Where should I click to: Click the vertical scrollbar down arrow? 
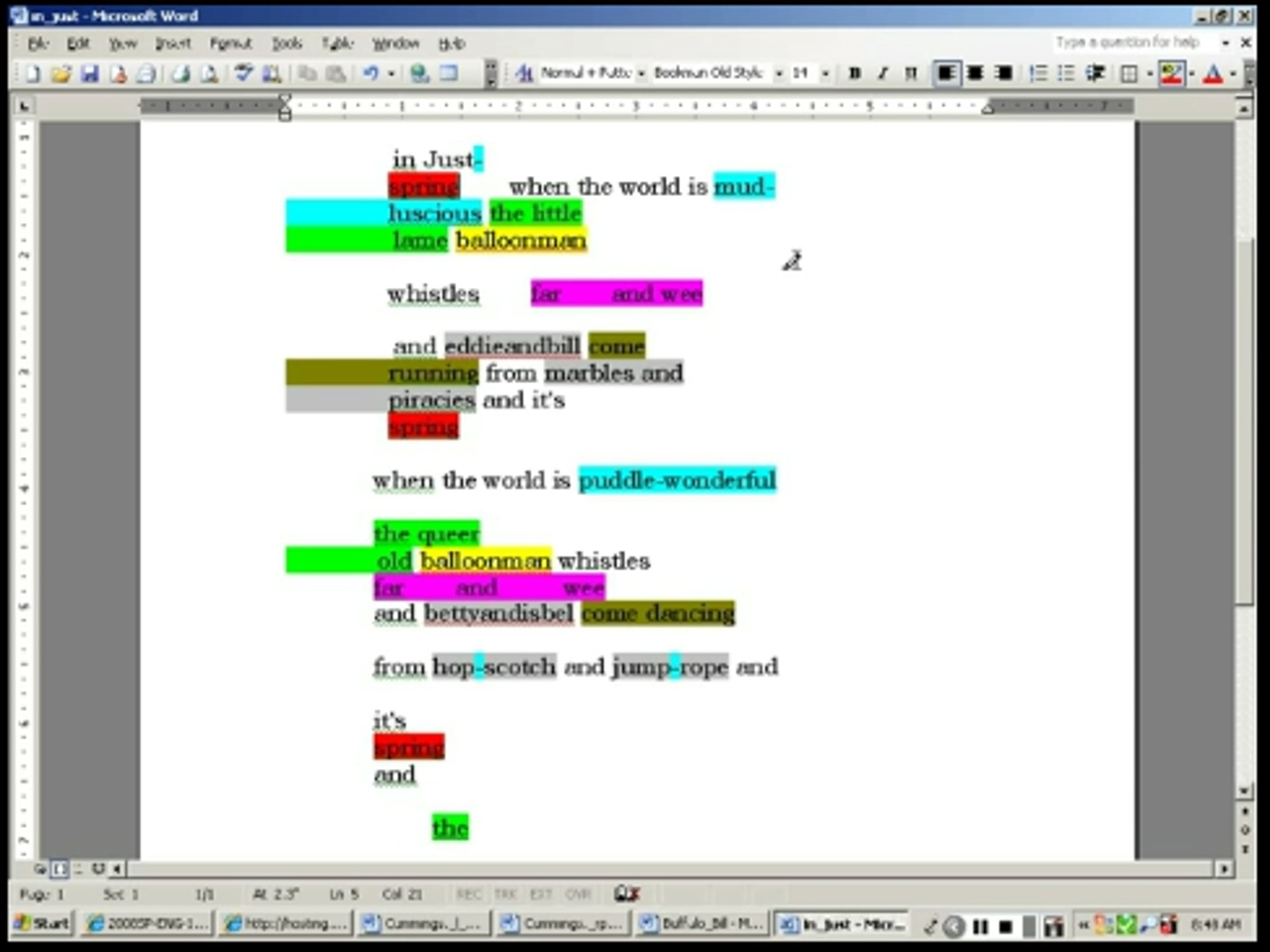tap(1244, 791)
